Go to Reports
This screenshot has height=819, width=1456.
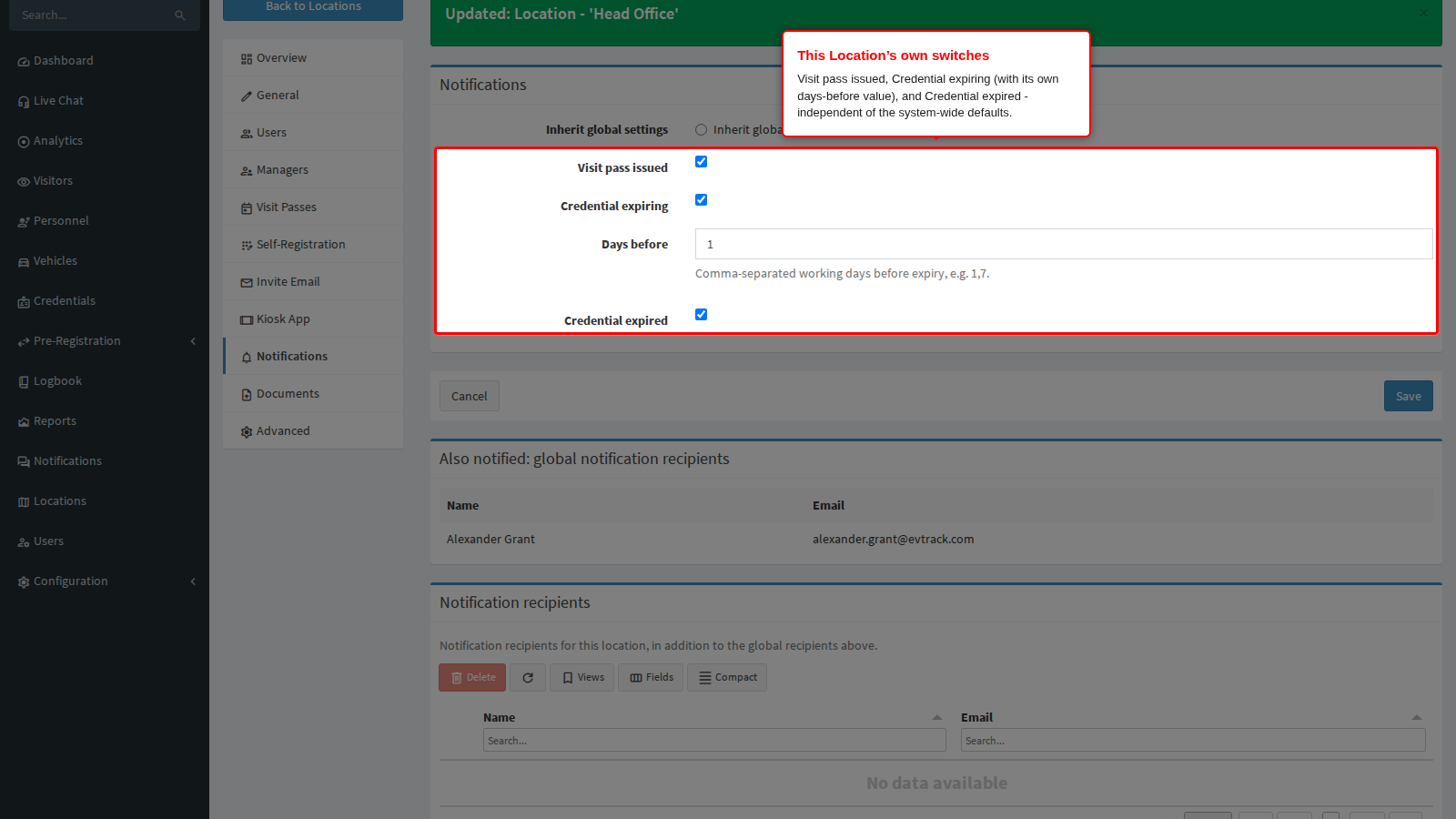(47, 421)
